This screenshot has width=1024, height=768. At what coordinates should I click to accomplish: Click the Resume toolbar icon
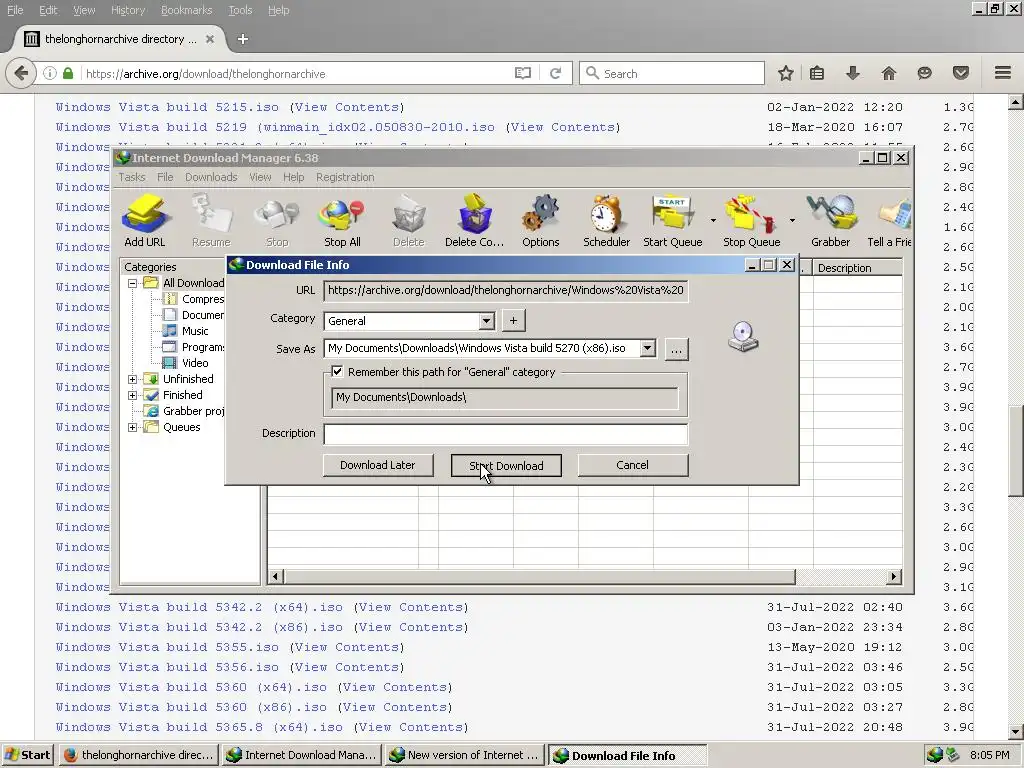coord(211,220)
